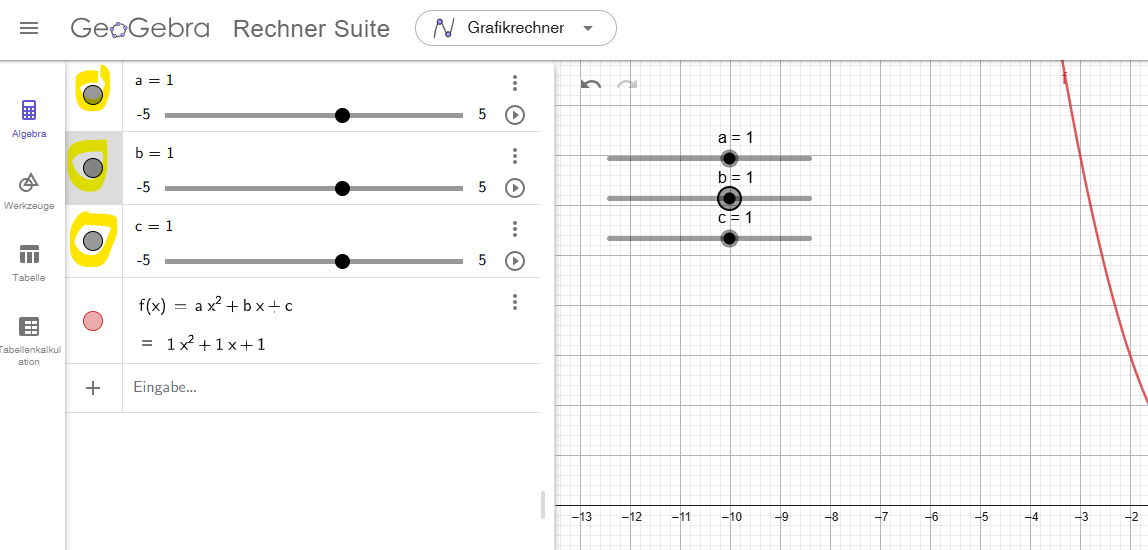Image resolution: width=1148 pixels, height=550 pixels.
Task: Switch to the Werkzeuge tab
Action: click(29, 191)
